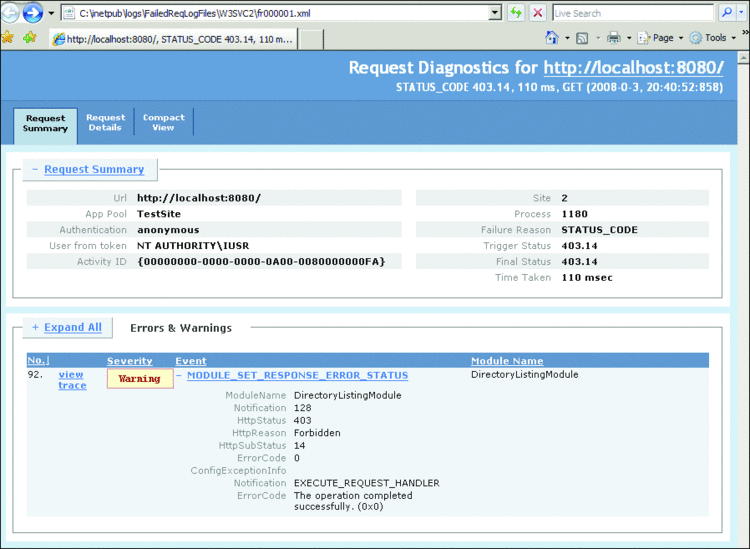Click the Warning severity badge

(140, 378)
